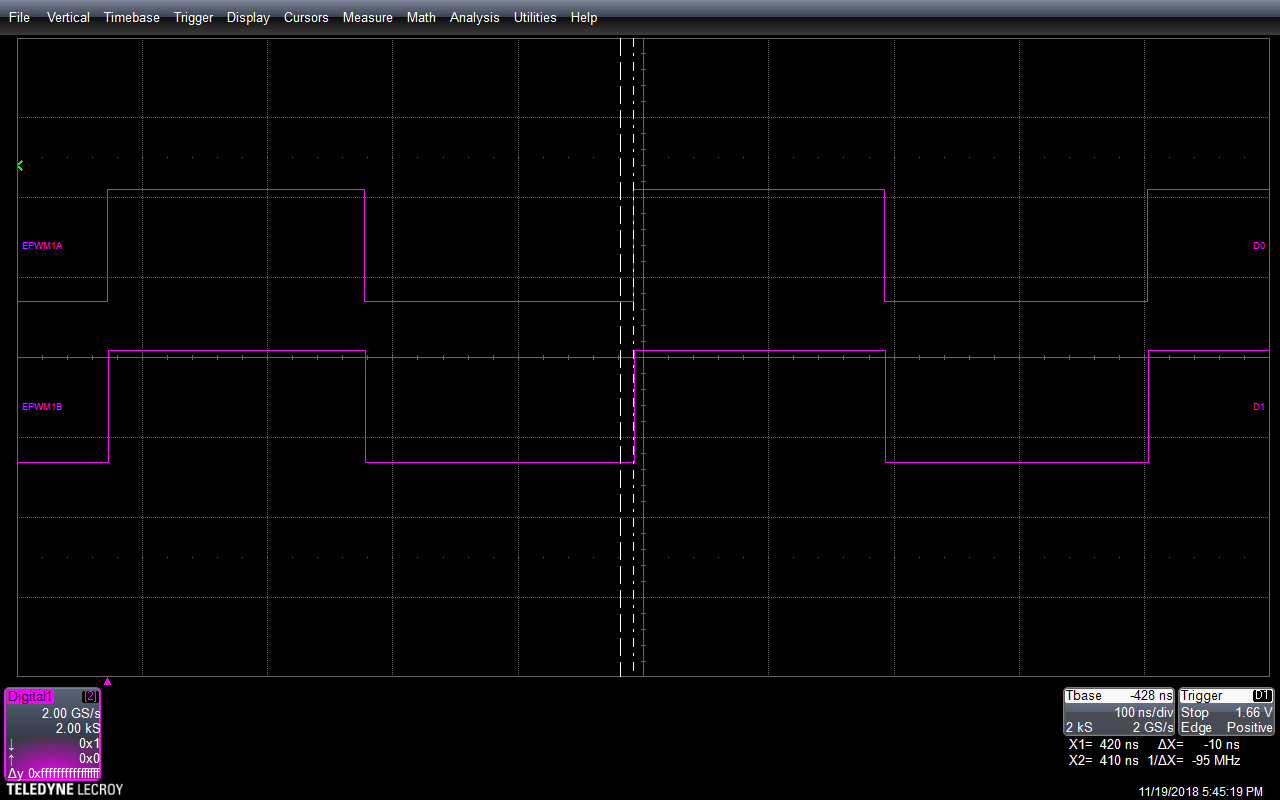Open the Analysis menu
Image resolution: width=1280 pixels, height=800 pixels.
(475, 17)
